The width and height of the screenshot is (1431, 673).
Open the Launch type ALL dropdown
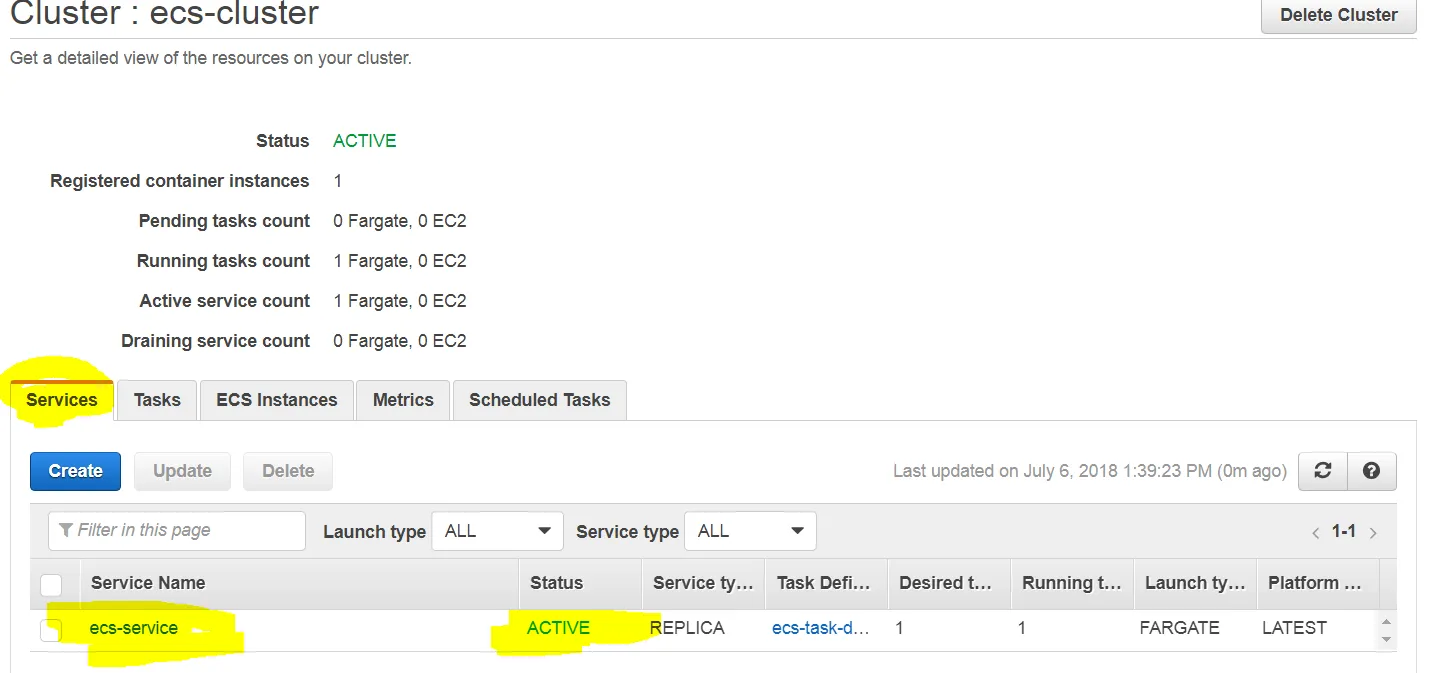point(497,531)
